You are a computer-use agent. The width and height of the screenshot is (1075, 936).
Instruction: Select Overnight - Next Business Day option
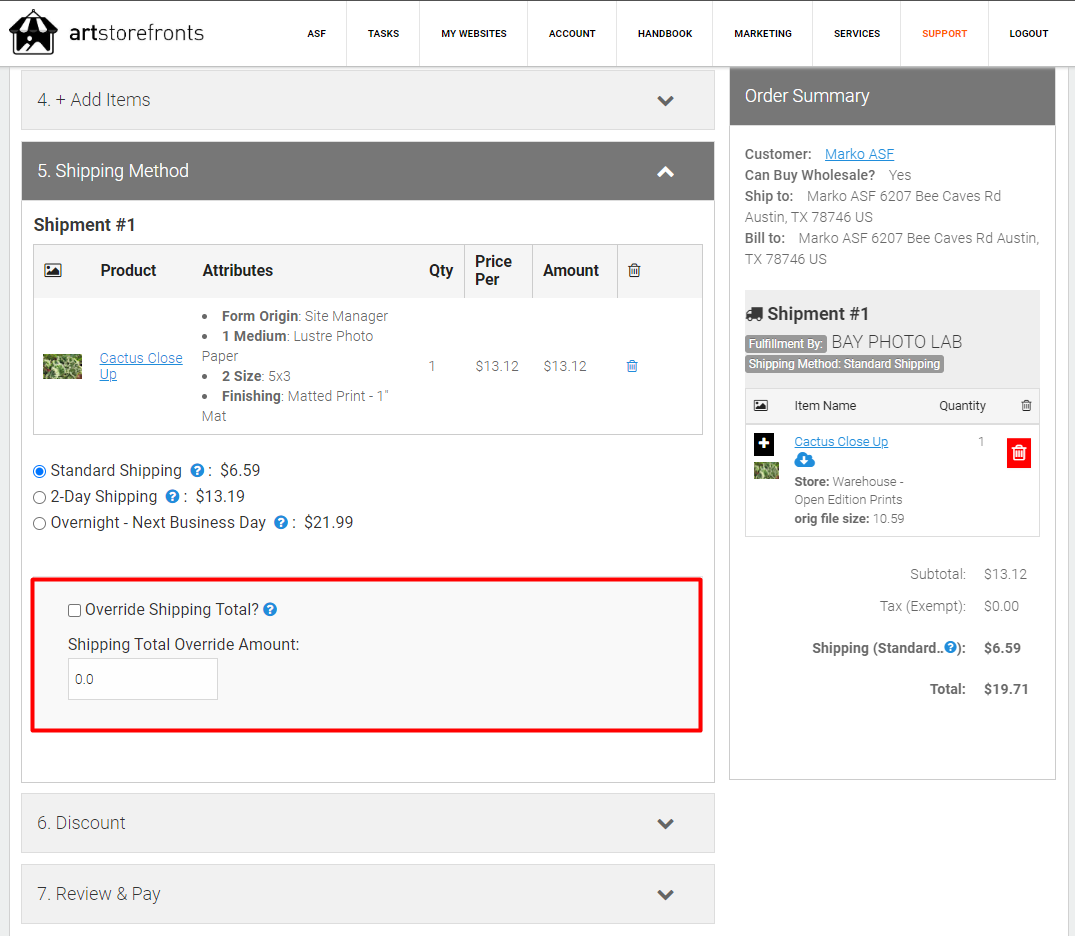(40, 523)
